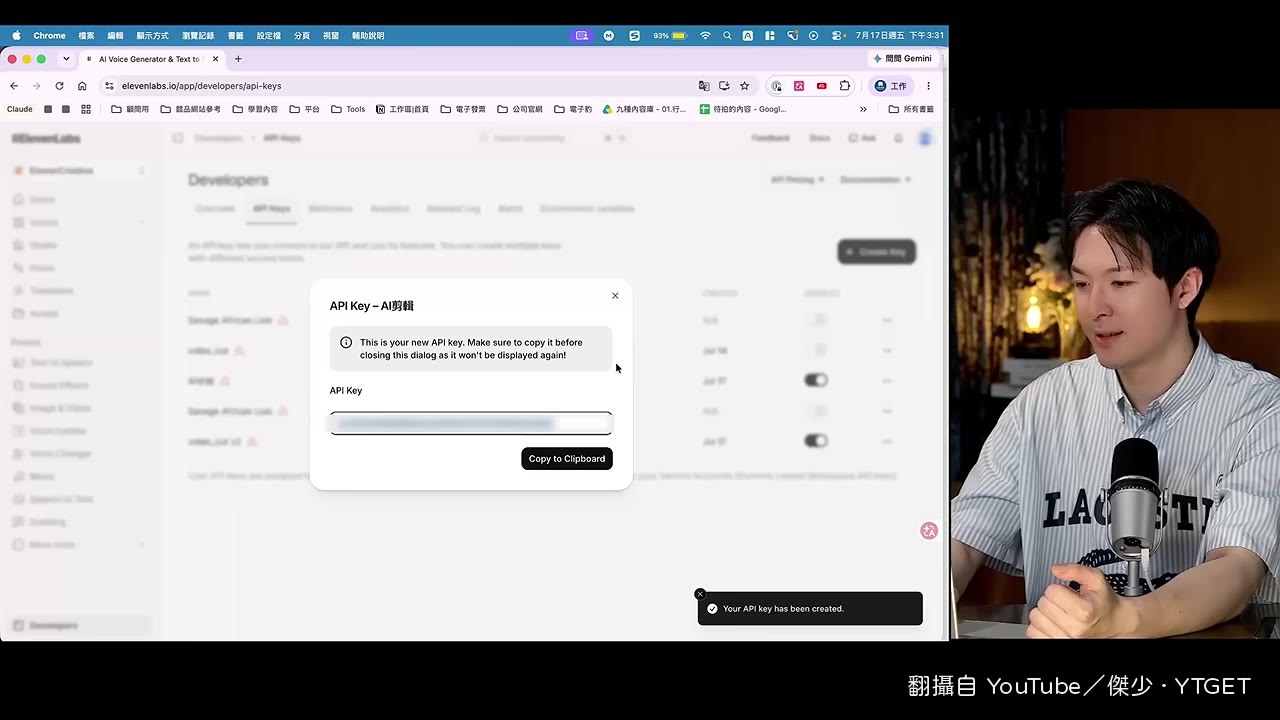Open Spotlight search in the menu bar
This screenshot has height=720, width=1280.
[x=727, y=36]
